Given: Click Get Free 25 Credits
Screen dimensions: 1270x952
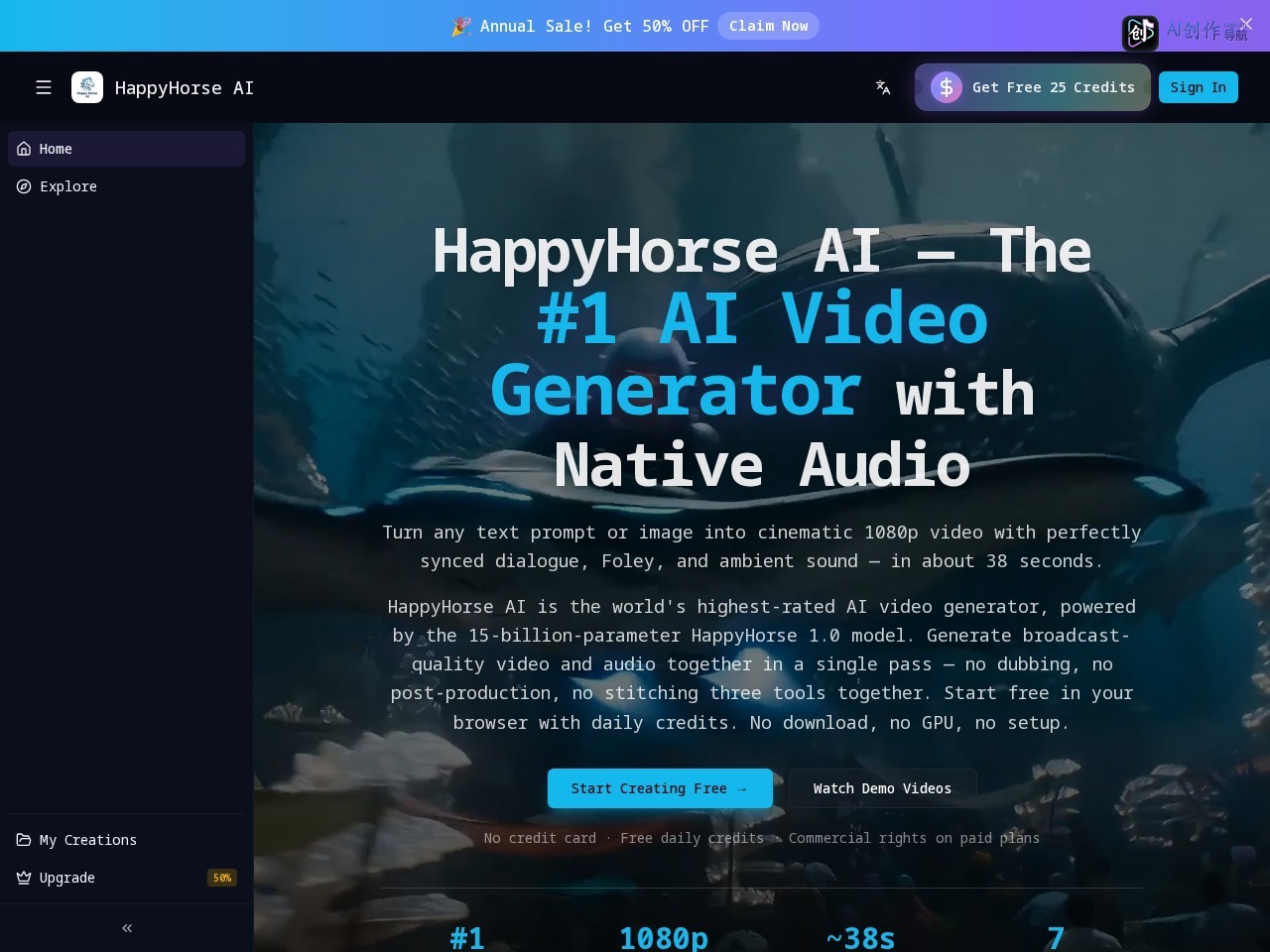Looking at the screenshot, I should 1033,87.
